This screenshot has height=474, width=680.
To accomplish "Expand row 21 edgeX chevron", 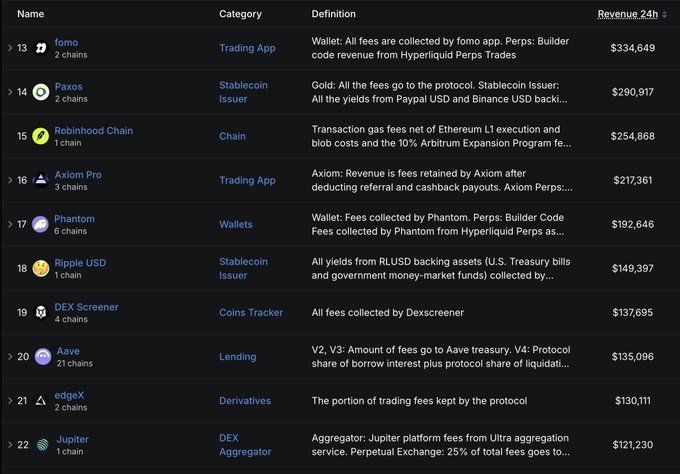I will 10,401.
